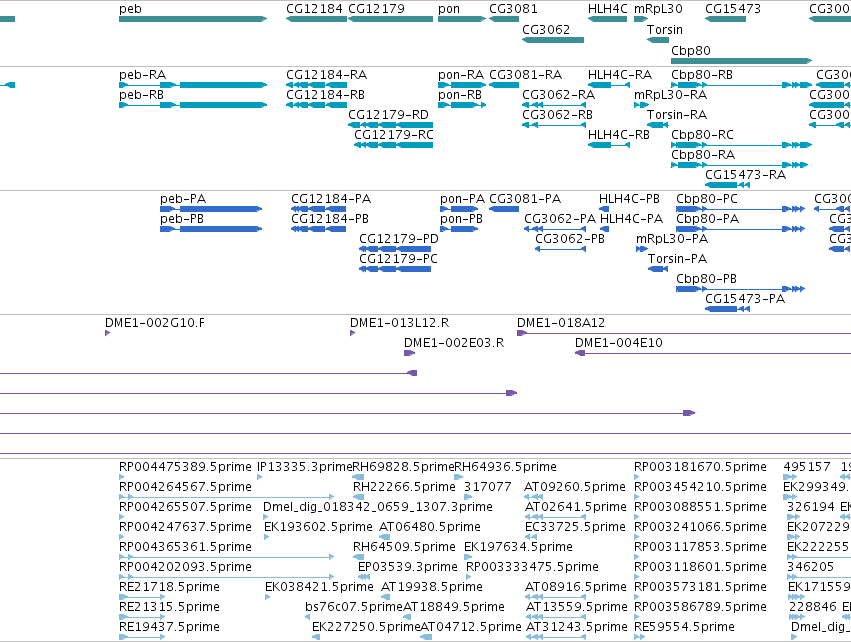
Task: Open the CG3062-RB transcript label
Action: [x=557, y=115]
